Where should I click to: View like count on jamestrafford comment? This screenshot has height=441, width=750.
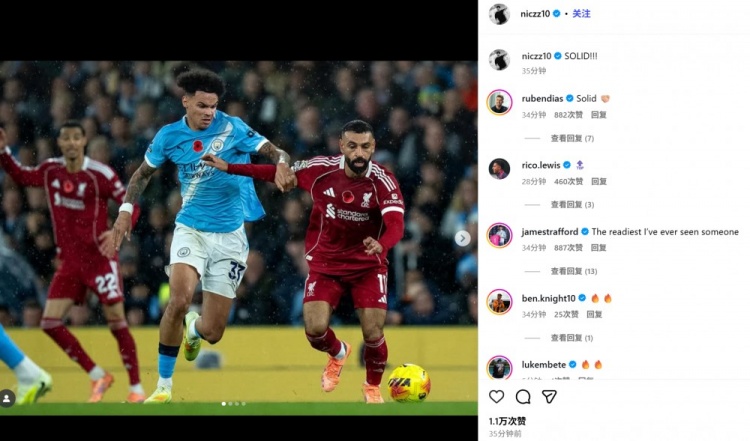point(568,248)
